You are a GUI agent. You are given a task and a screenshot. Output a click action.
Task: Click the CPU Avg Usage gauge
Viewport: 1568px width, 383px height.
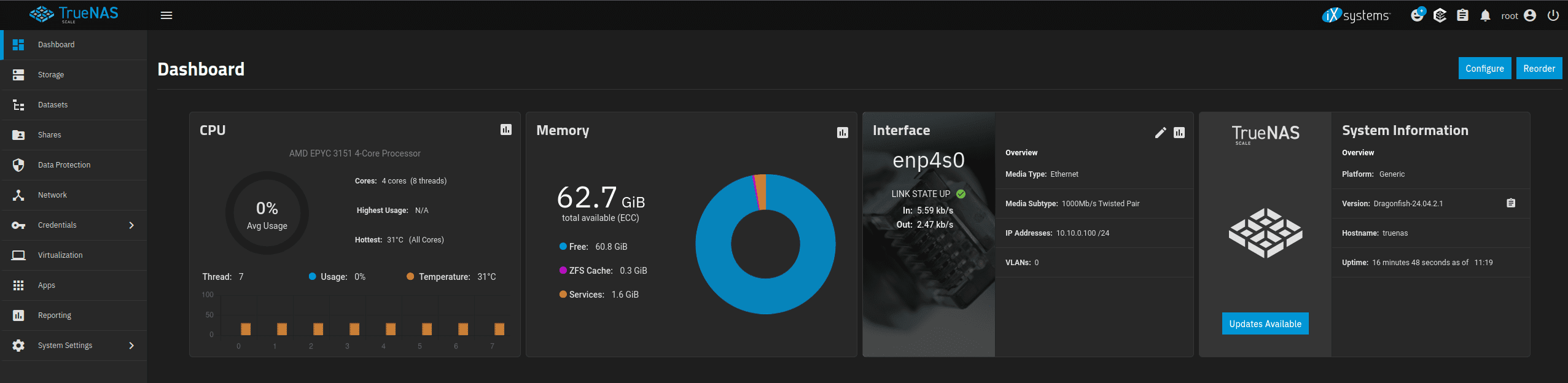point(267,213)
